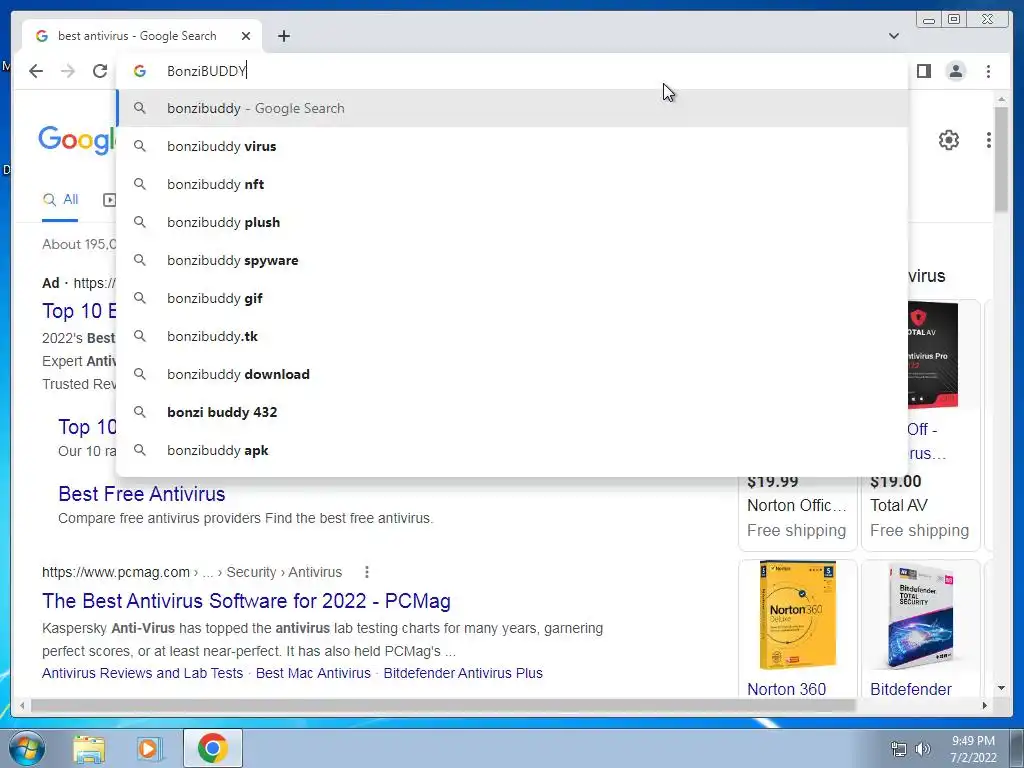1024x768 pixels.
Task: Select the 'bonzibuddy plush' suggestion
Action: coord(512,222)
